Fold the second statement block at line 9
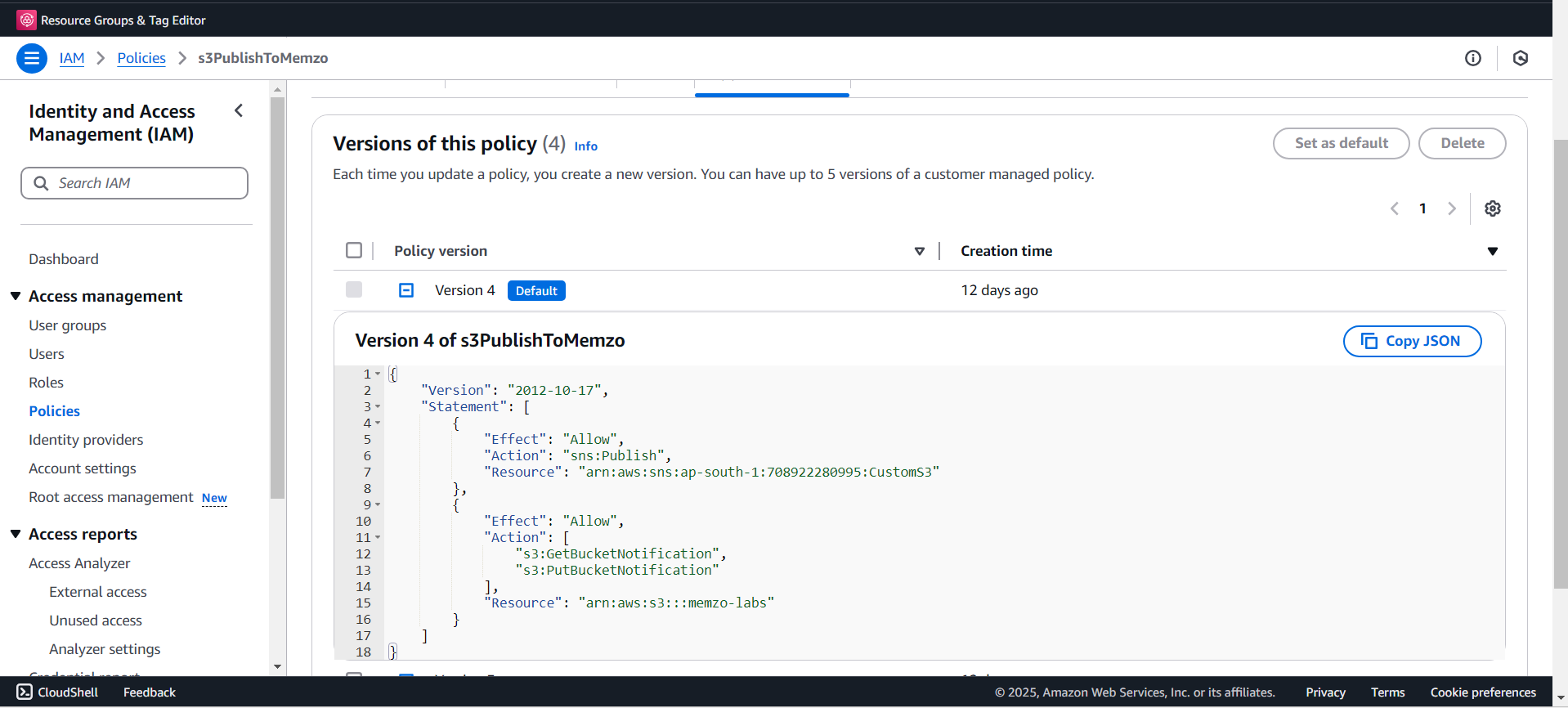 [378, 505]
